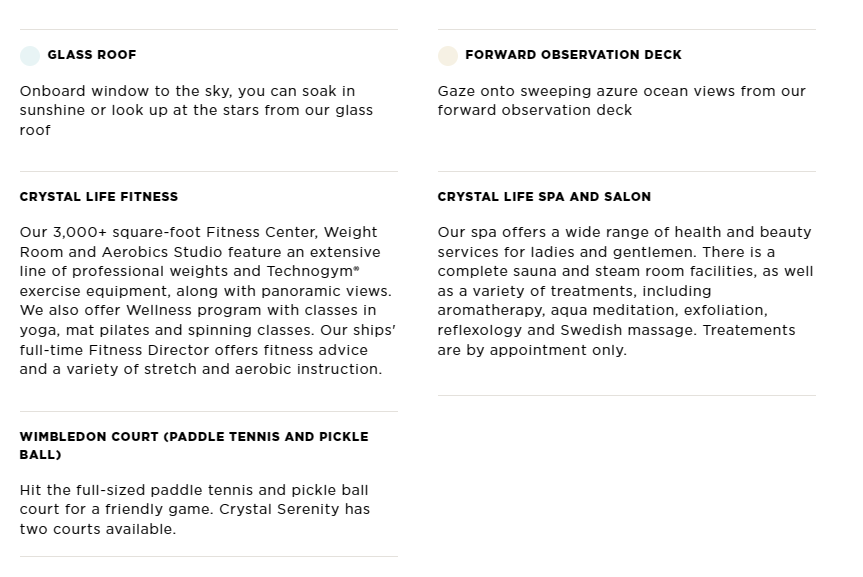This screenshot has height=577, width=863.
Task: Click the 'Gaze onto sweeping azure ocean' paragraph
Action: point(622,100)
